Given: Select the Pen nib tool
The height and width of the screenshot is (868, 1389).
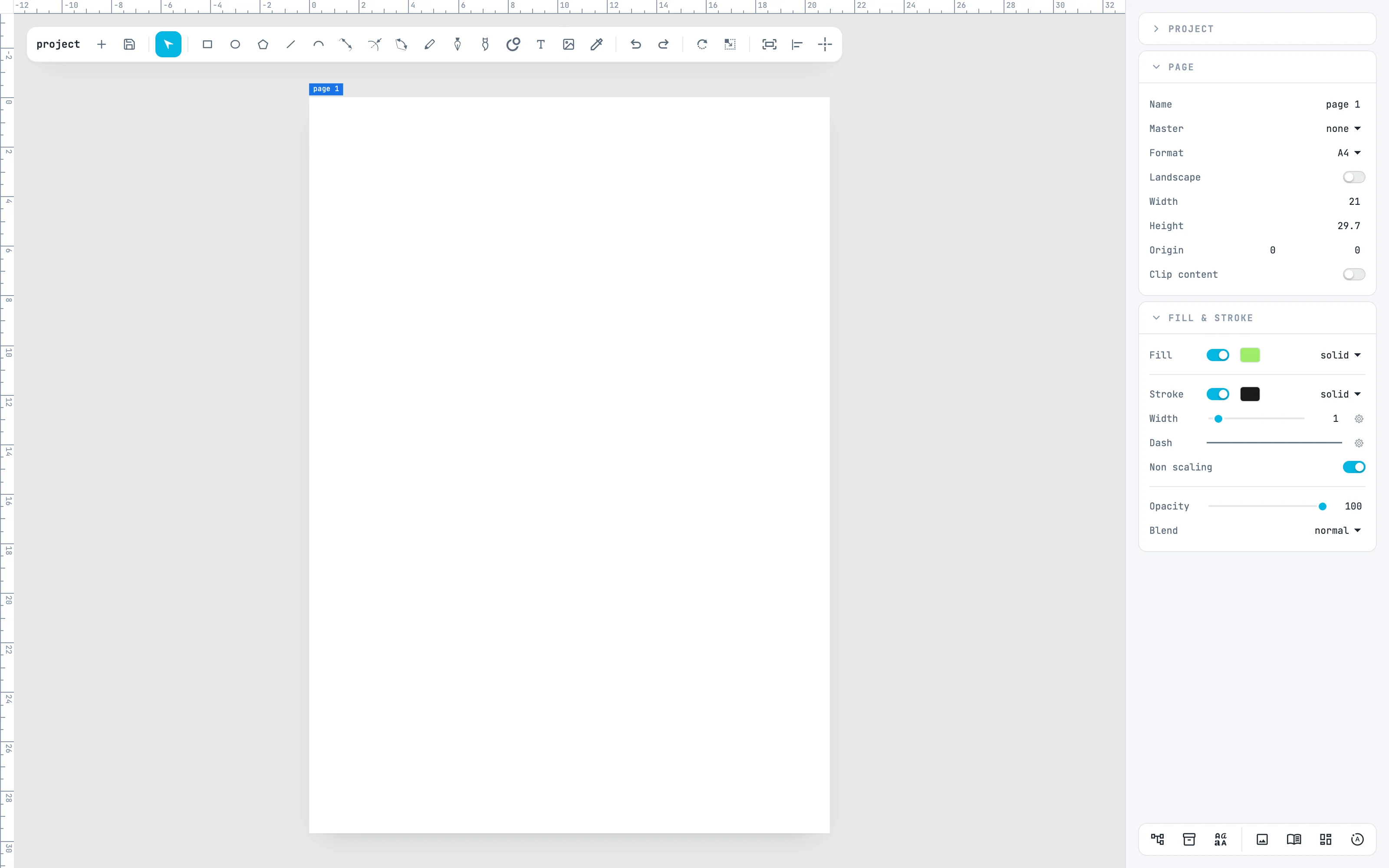Looking at the screenshot, I should point(458,44).
